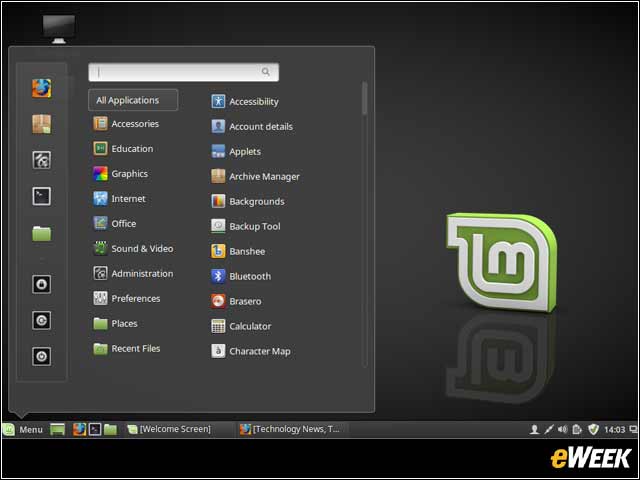Open the Office category
Image resolution: width=640 pixels, height=480 pixels.
tap(115, 224)
